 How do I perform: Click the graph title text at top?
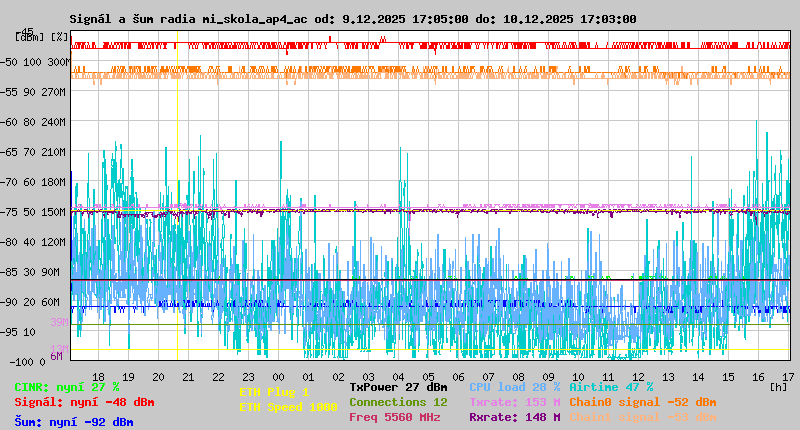pos(352,19)
